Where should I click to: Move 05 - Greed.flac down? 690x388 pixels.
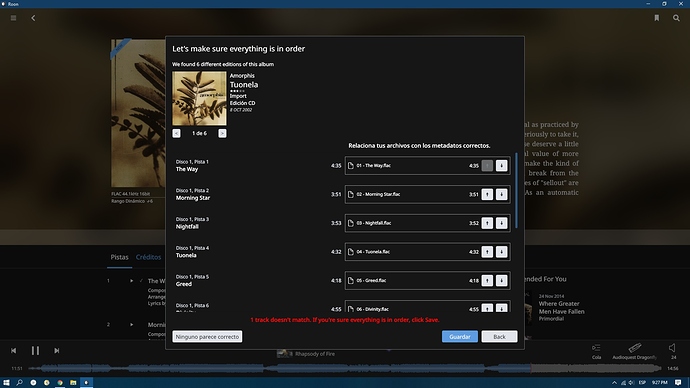coord(501,280)
